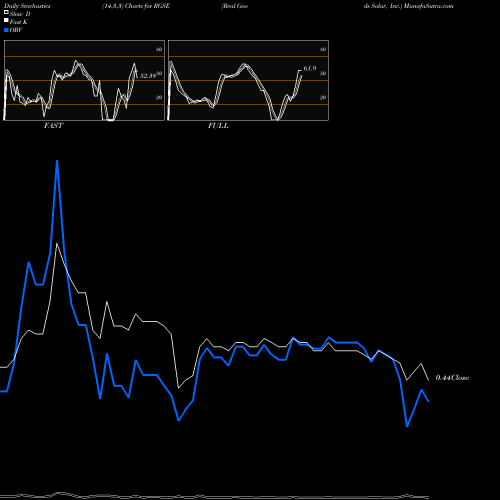Viewport: 500px width, 500px height.
Task: Click the blue OBV legend swatch
Action: click(6, 30)
